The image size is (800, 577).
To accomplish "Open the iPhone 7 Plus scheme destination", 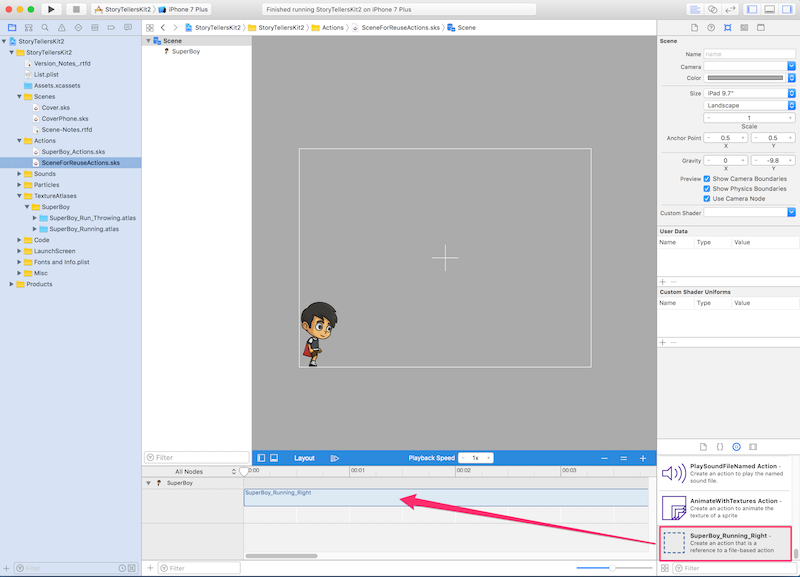I will [x=183, y=9].
